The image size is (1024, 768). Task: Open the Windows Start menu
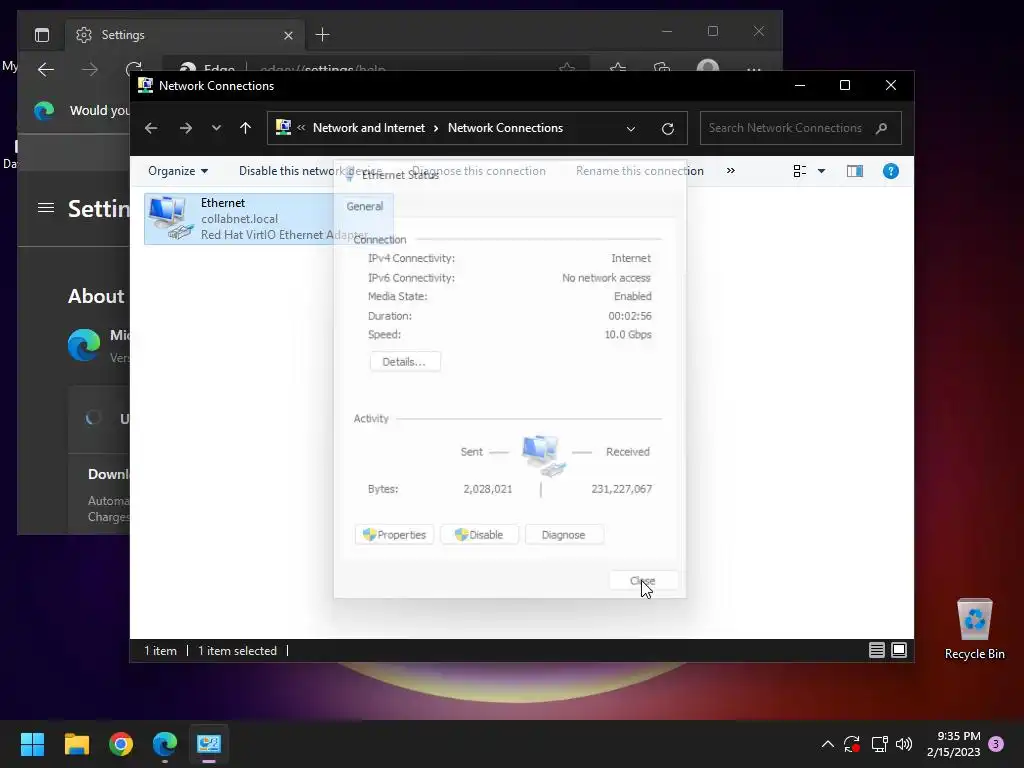point(32,744)
